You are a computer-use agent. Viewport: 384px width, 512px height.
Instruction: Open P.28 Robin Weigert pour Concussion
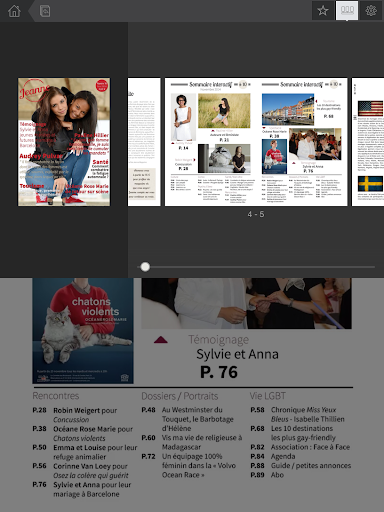[x=75, y=415]
